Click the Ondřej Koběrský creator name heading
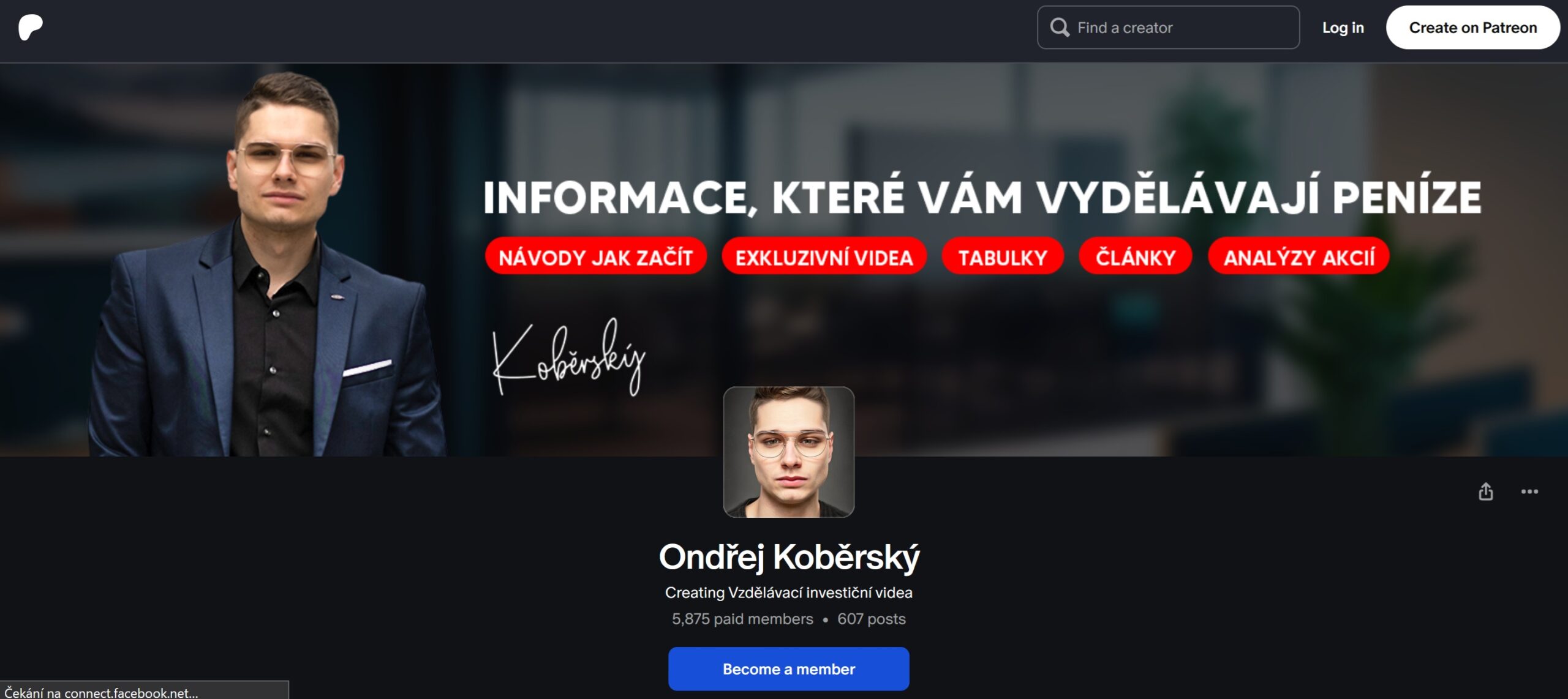The width and height of the screenshot is (1568, 699). click(x=789, y=557)
